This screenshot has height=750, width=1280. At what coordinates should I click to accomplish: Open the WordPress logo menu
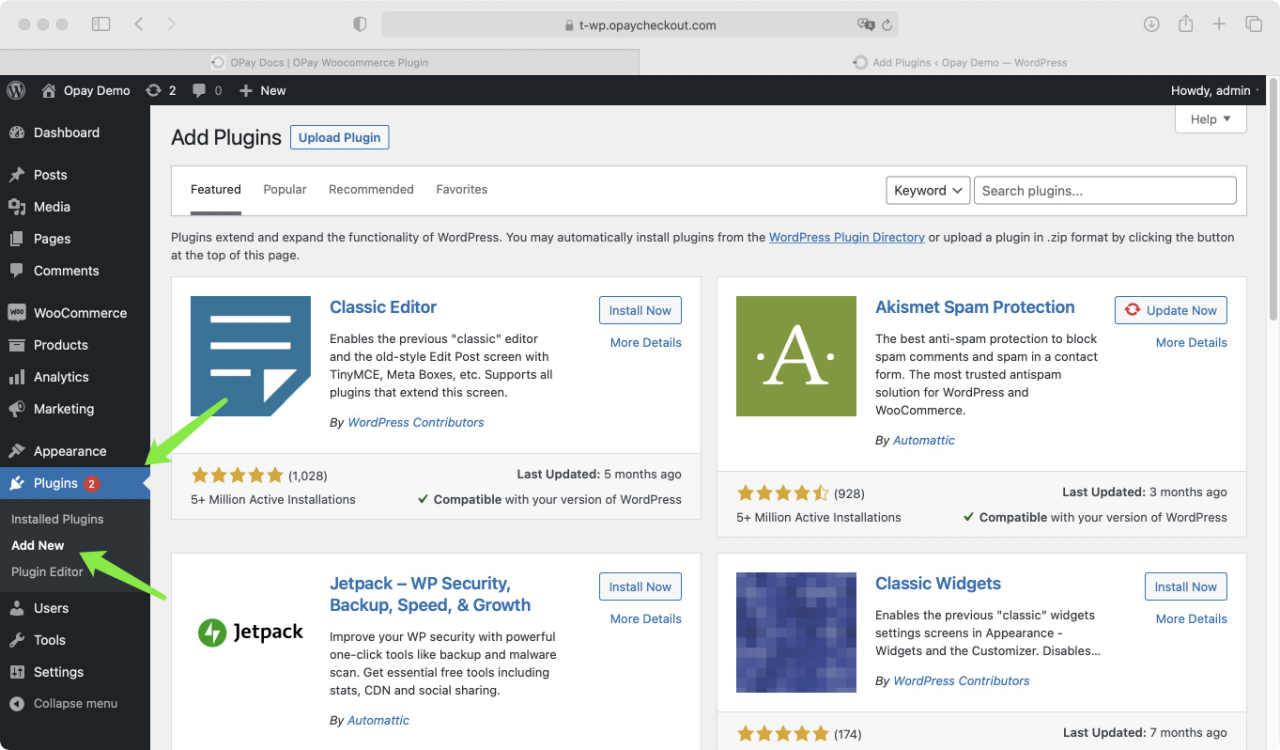click(x=16, y=90)
